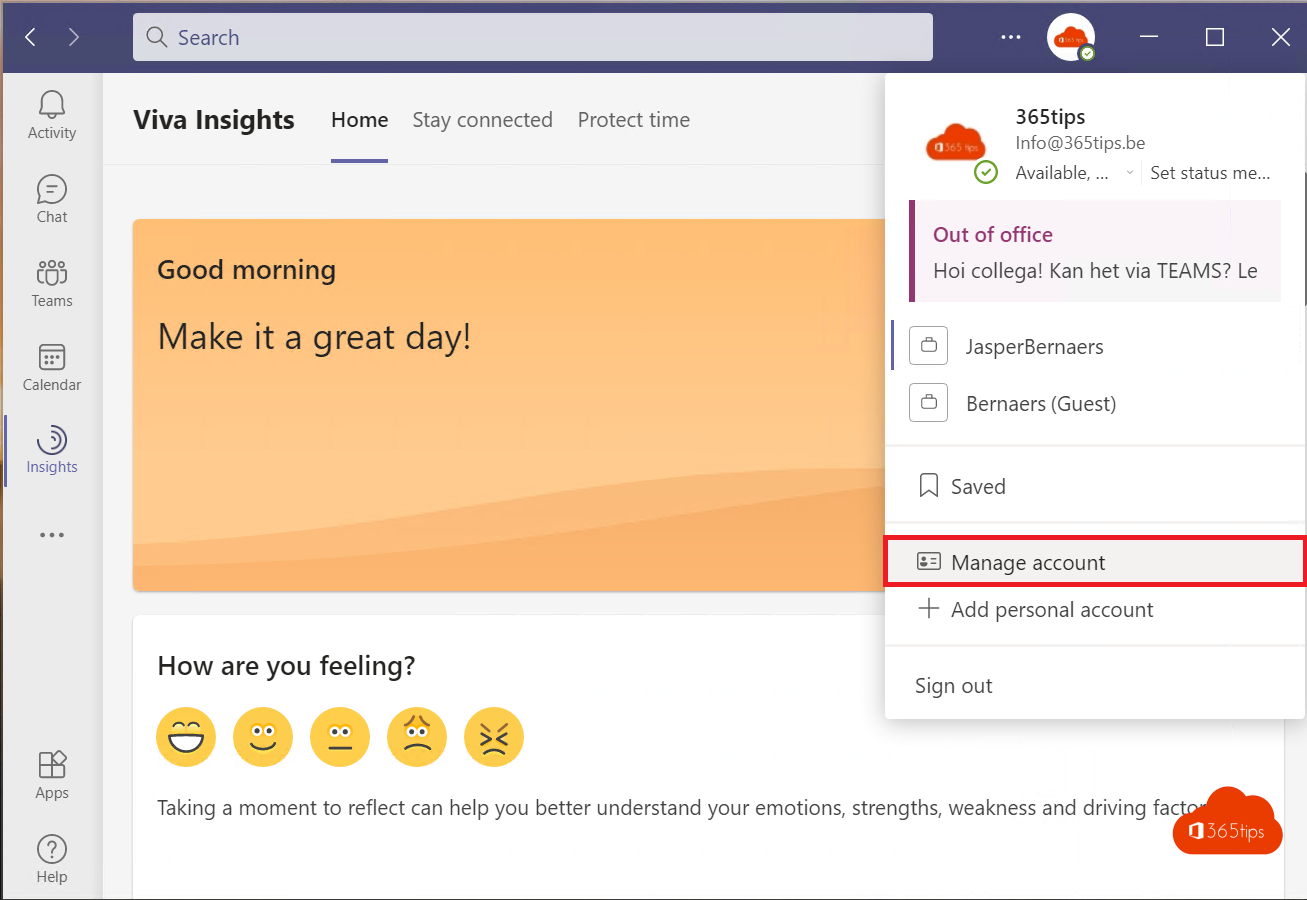Select the Insights icon

click(x=51, y=450)
